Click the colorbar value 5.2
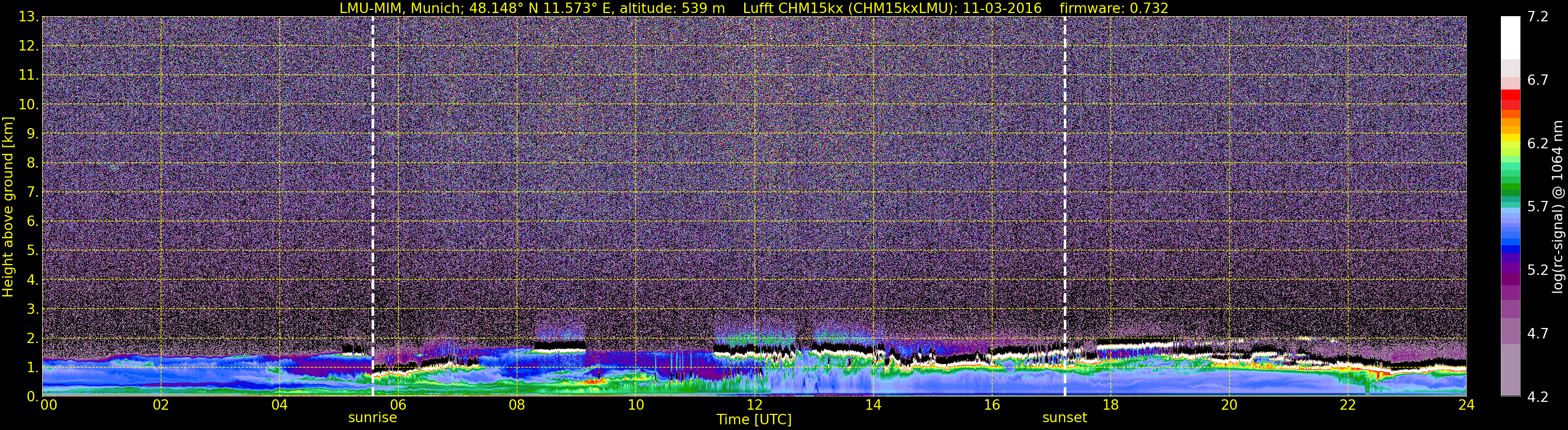Screen dimensions: 1568x430 click(1538, 270)
